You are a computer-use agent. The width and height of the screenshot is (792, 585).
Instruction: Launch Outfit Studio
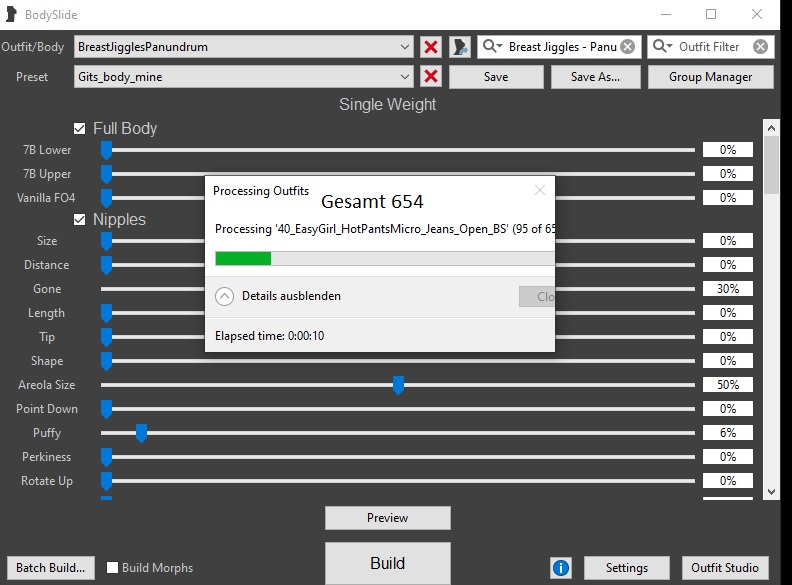(727, 568)
